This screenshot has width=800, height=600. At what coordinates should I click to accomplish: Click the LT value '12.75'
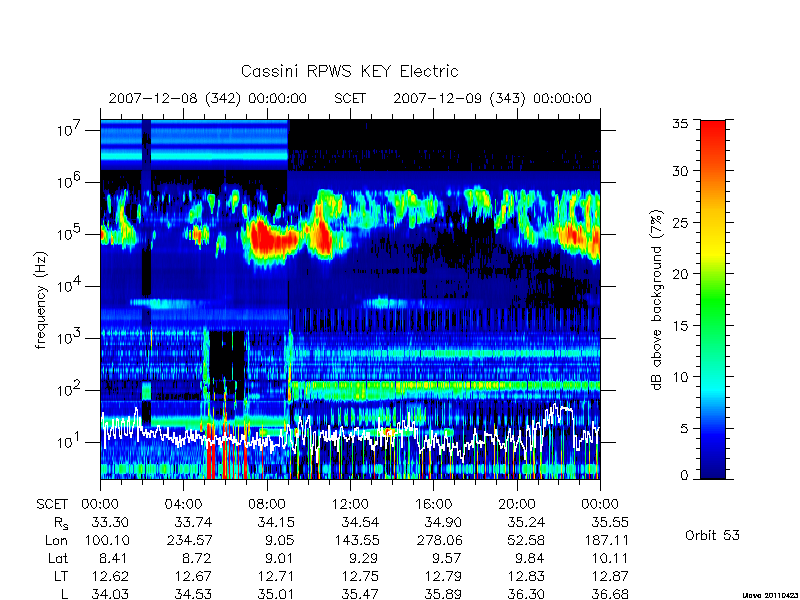point(360,577)
